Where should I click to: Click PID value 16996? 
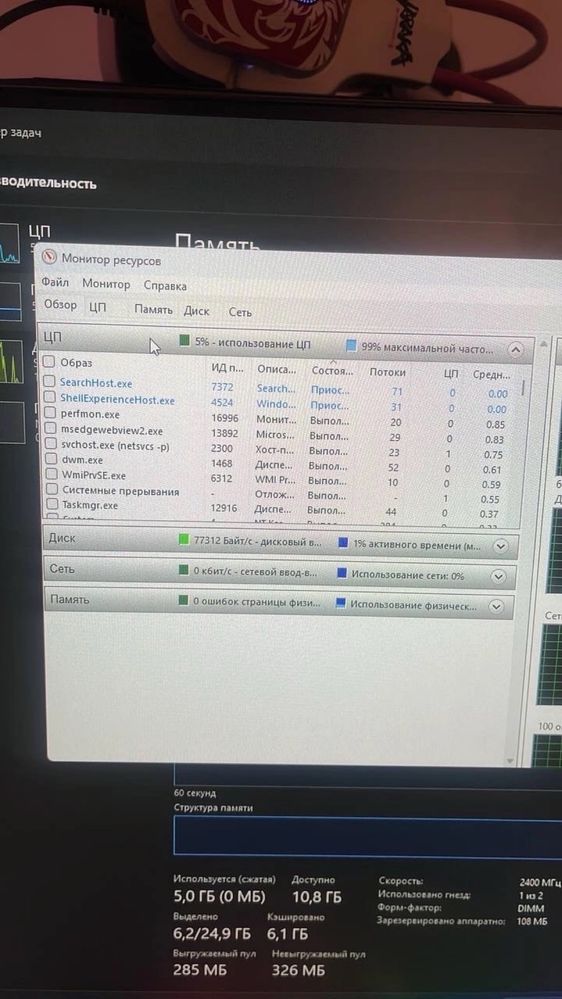[224, 418]
